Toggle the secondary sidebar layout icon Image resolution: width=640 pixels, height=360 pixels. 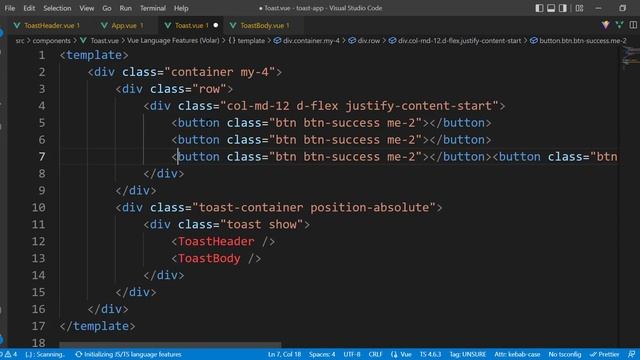pyautogui.click(x=563, y=8)
